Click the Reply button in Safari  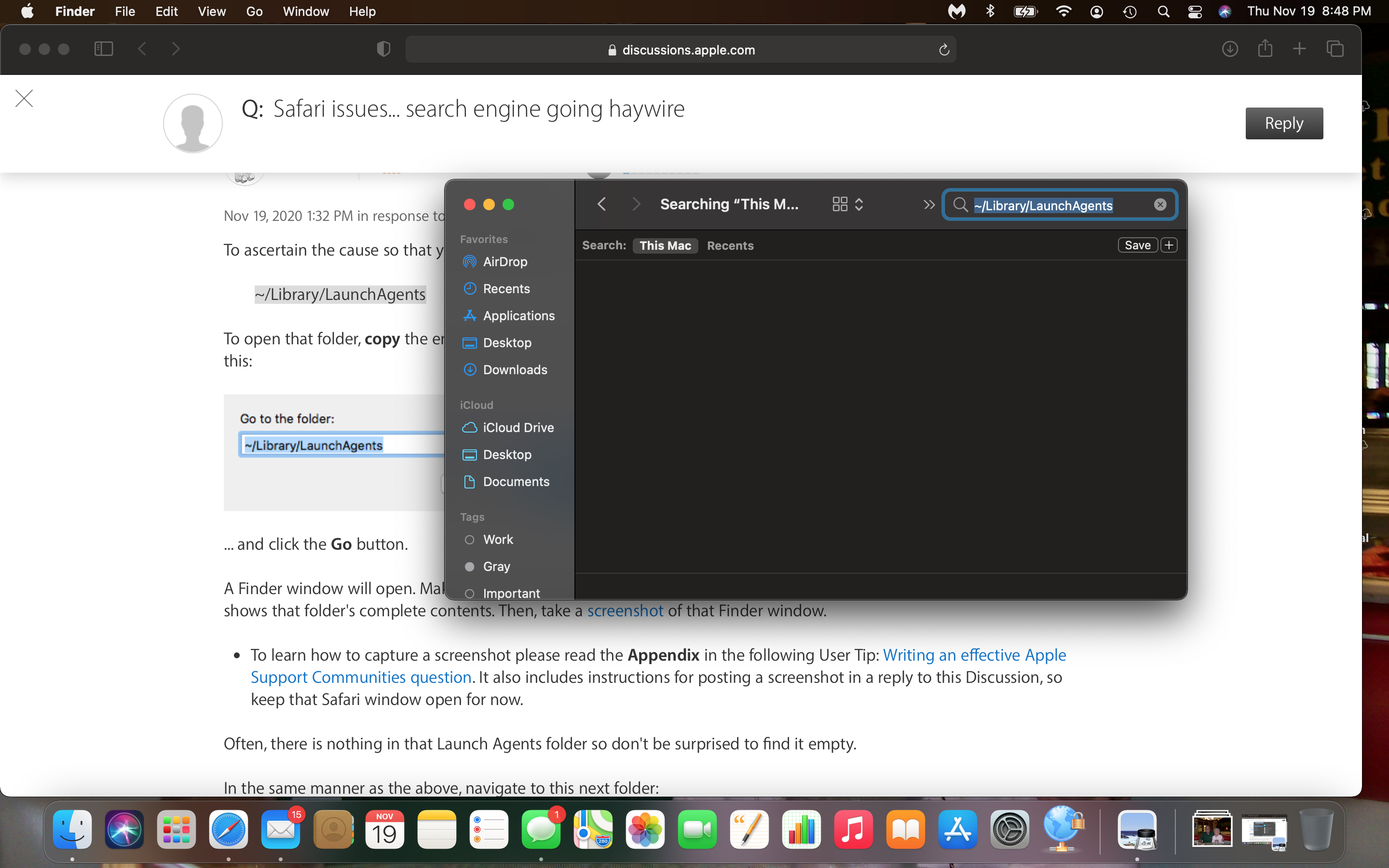point(1284,123)
